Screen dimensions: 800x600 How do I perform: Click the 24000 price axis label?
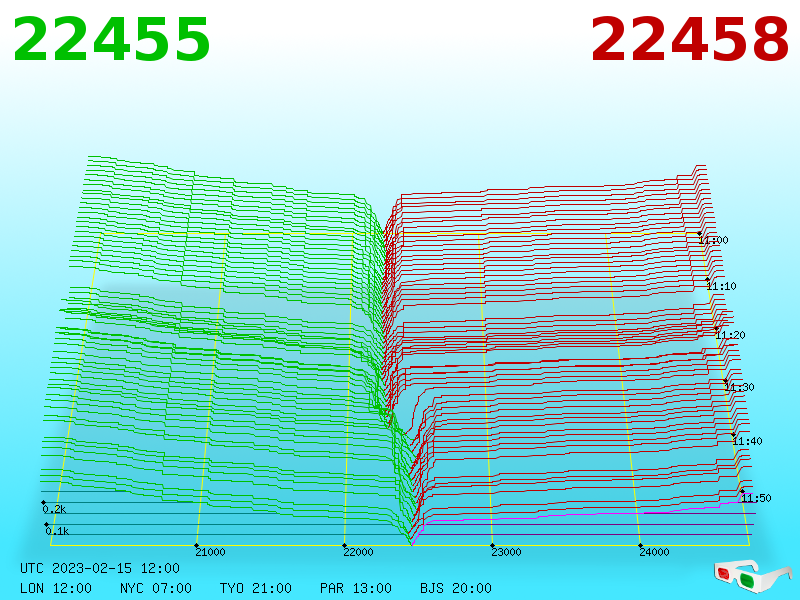654,552
